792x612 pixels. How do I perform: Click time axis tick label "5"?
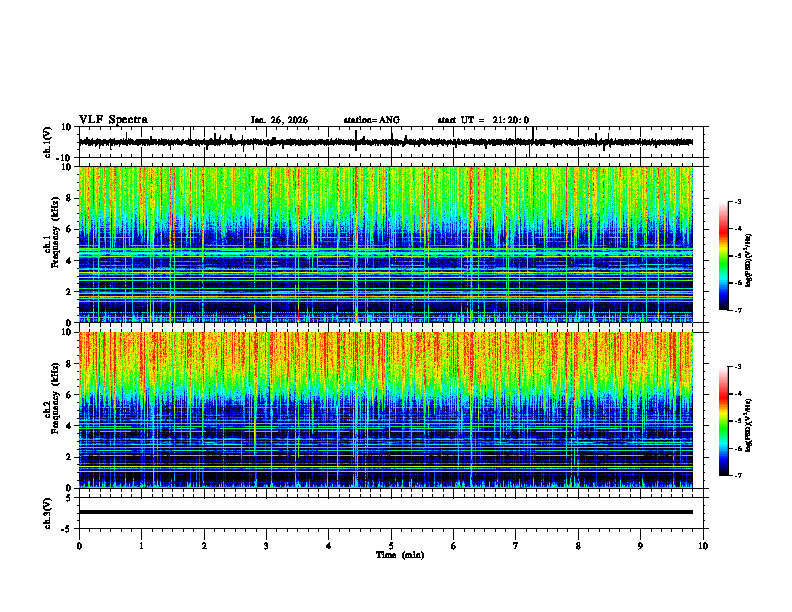pyautogui.click(x=391, y=546)
